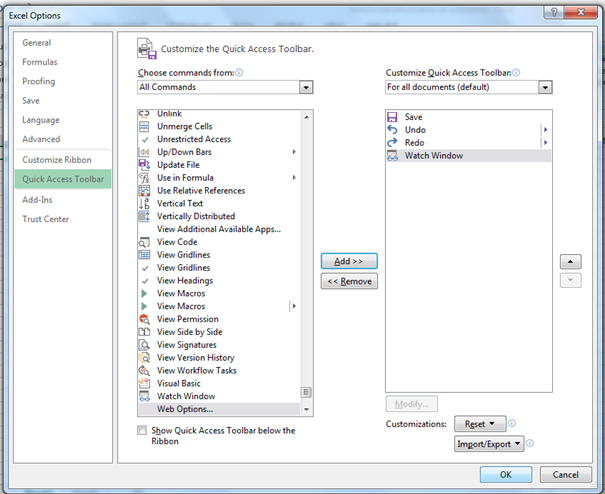
Task: Select the View Headings command
Action: 220,281
